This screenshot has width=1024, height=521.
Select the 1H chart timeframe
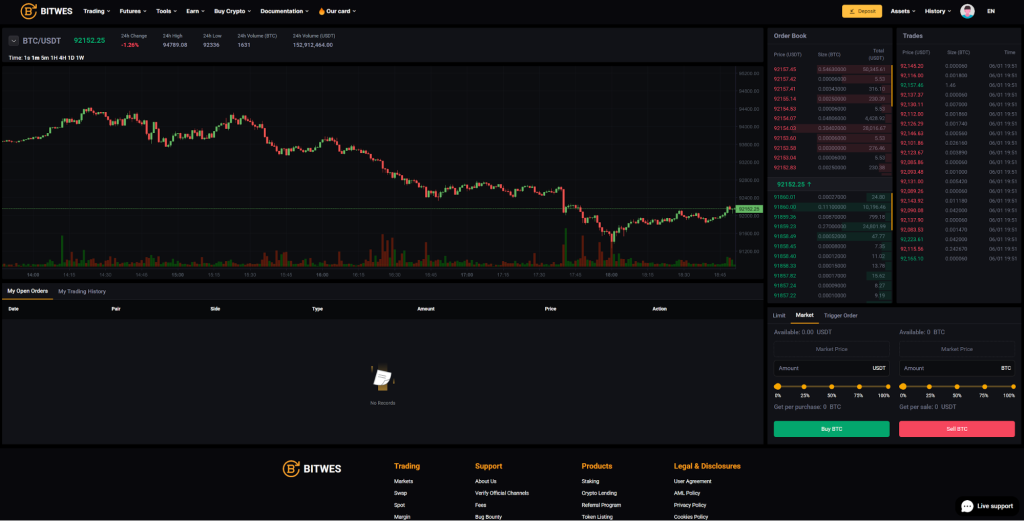point(54,58)
